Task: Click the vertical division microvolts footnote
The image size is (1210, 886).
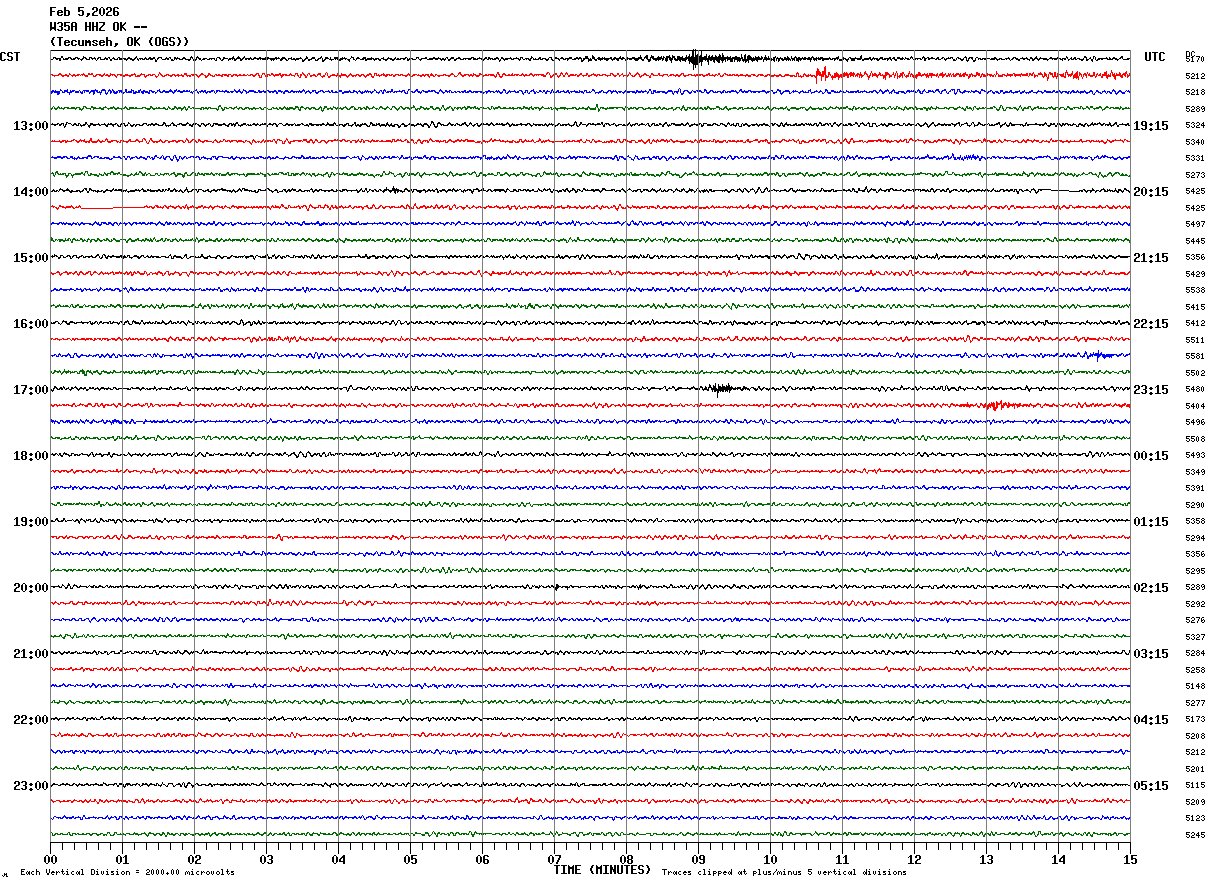Action: coord(128,873)
